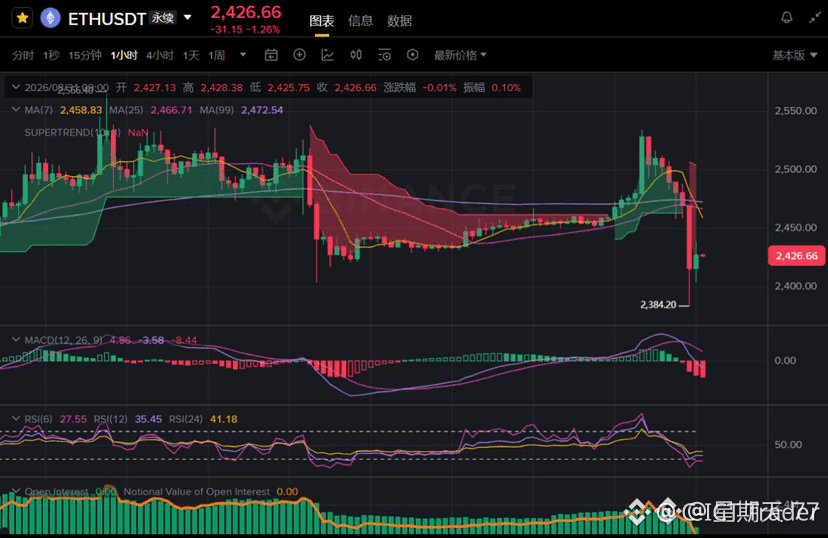Select the 1秒 timeframe
Screen dimensions: 828x538
pyautogui.click(x=51, y=55)
